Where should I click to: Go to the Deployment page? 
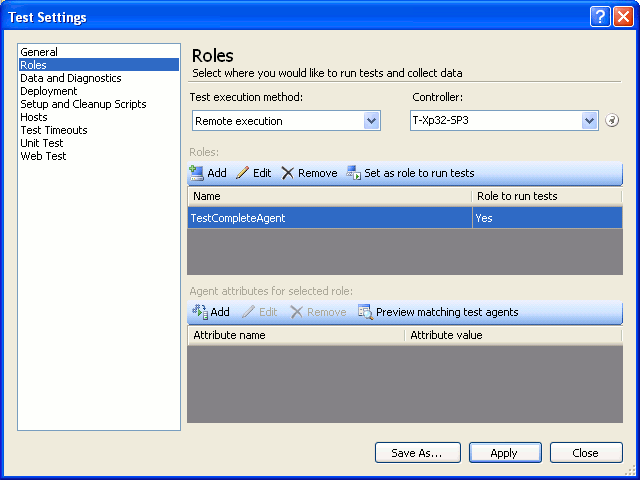pos(49,91)
